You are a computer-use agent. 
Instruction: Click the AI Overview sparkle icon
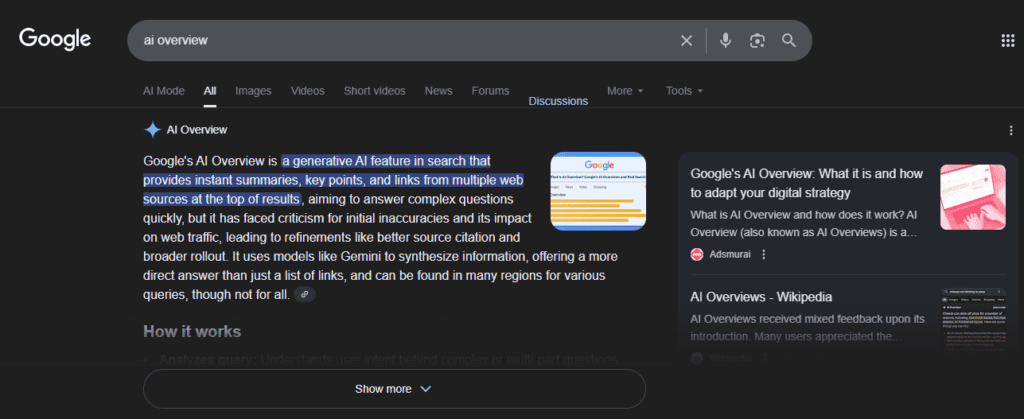click(x=152, y=130)
